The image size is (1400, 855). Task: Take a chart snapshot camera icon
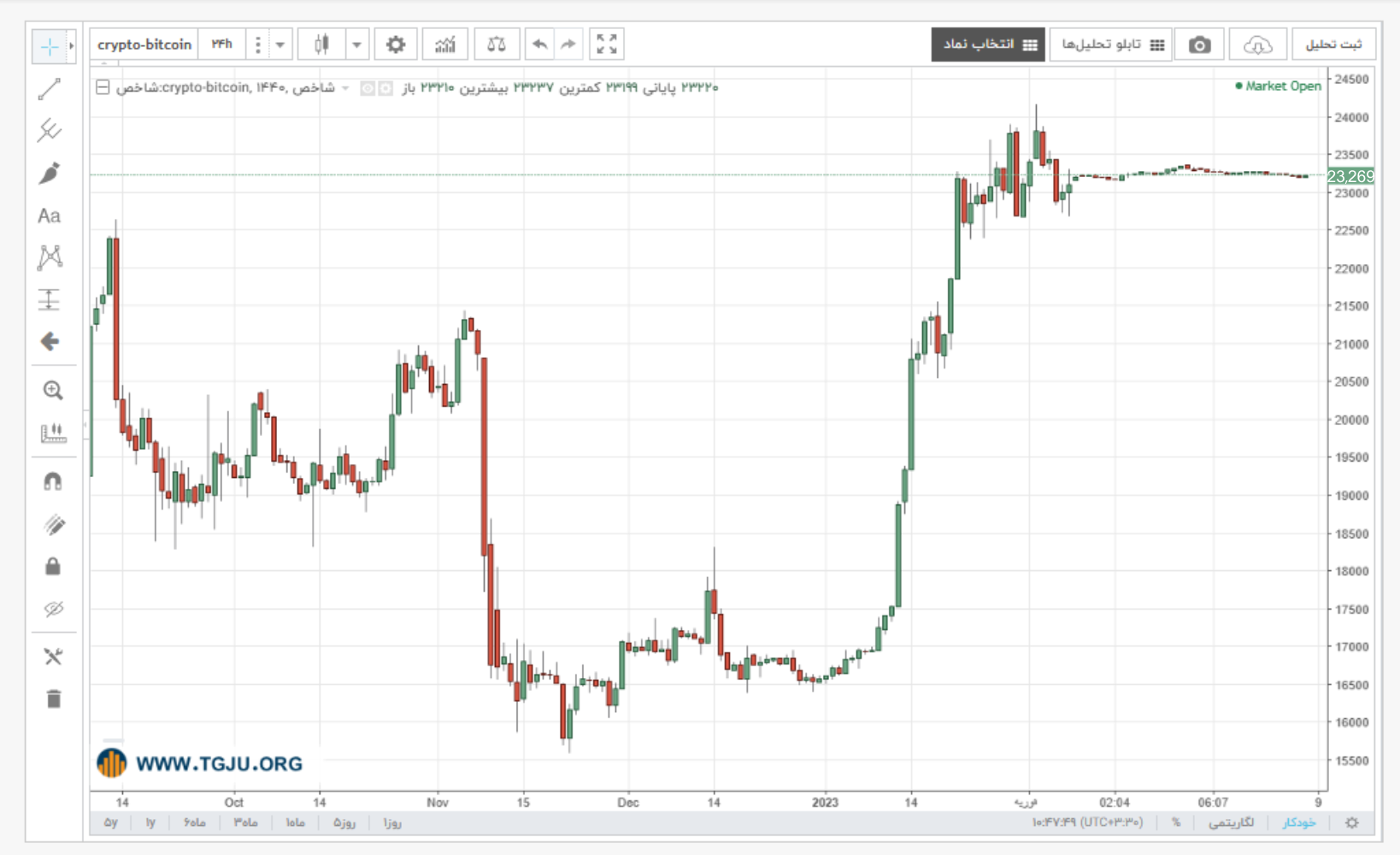(1200, 44)
